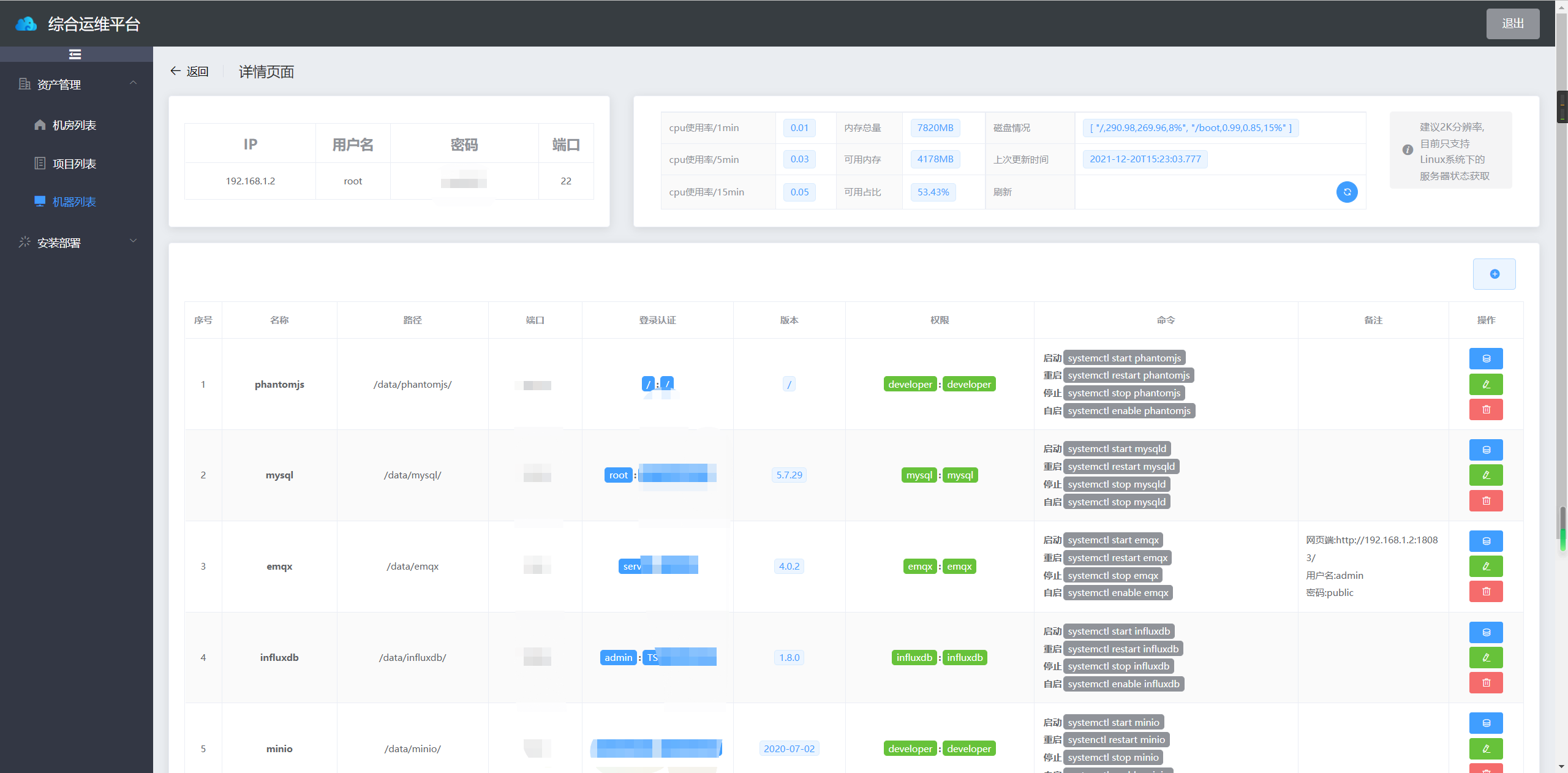Viewport: 1568px width, 773px height.
Task: Click the 返回 link on the detail page
Action: [x=198, y=71]
